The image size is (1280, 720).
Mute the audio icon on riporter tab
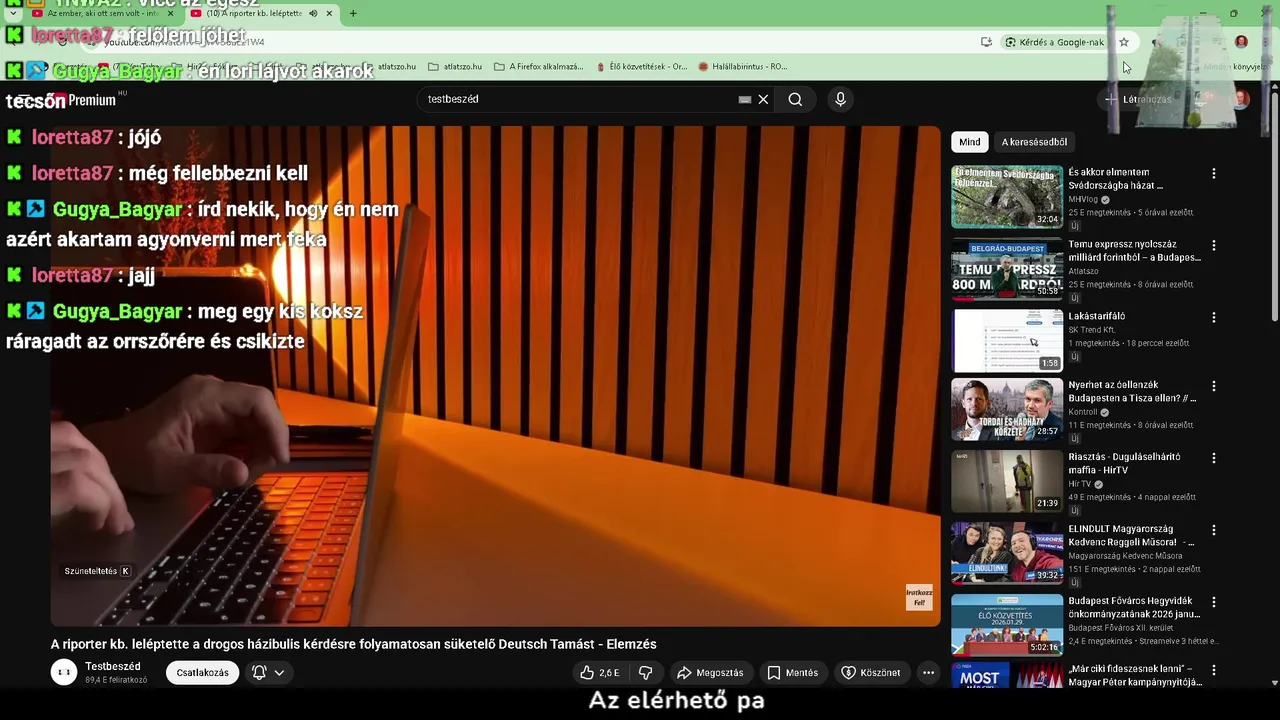(x=313, y=13)
